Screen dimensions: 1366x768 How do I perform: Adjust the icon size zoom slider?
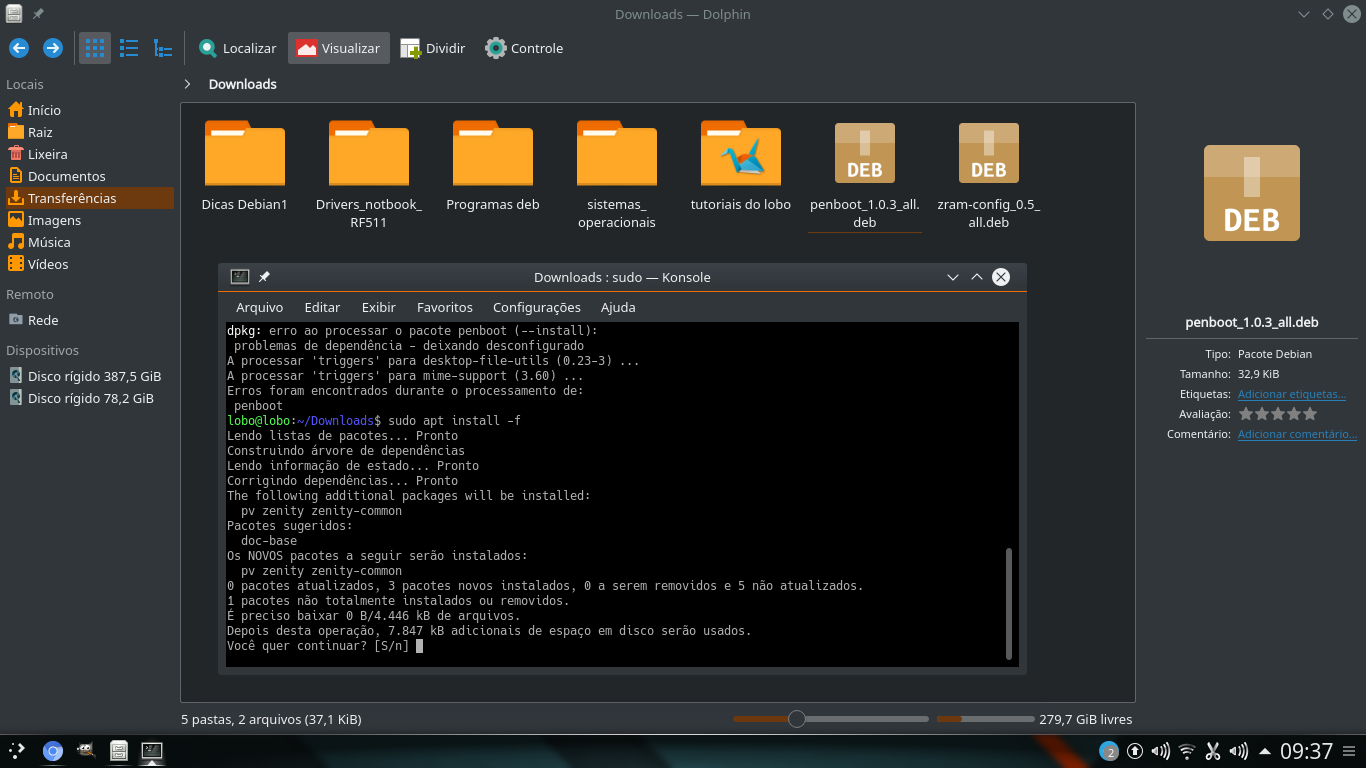tap(797, 718)
